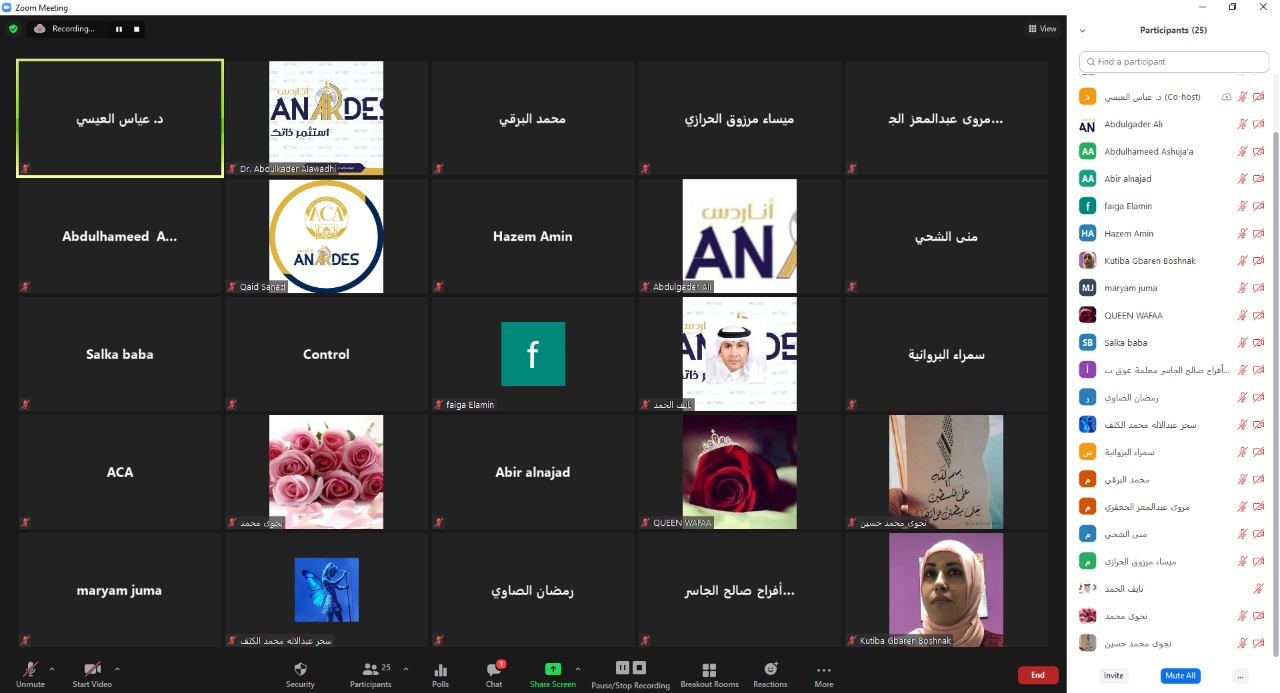
Task: Open Breakout Rooms
Action: (x=709, y=674)
